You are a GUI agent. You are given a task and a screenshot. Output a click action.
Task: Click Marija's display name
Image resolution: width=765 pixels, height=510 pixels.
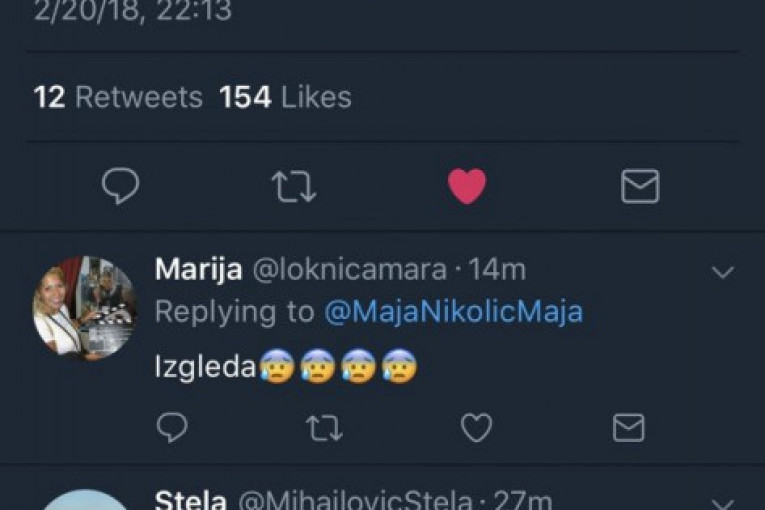point(198,270)
